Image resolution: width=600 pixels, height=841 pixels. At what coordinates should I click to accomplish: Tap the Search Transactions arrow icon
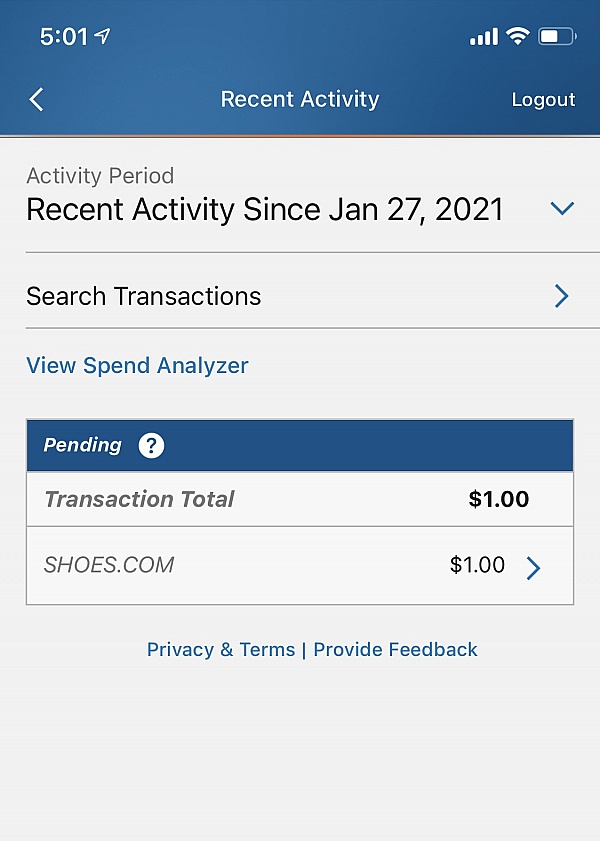point(561,296)
